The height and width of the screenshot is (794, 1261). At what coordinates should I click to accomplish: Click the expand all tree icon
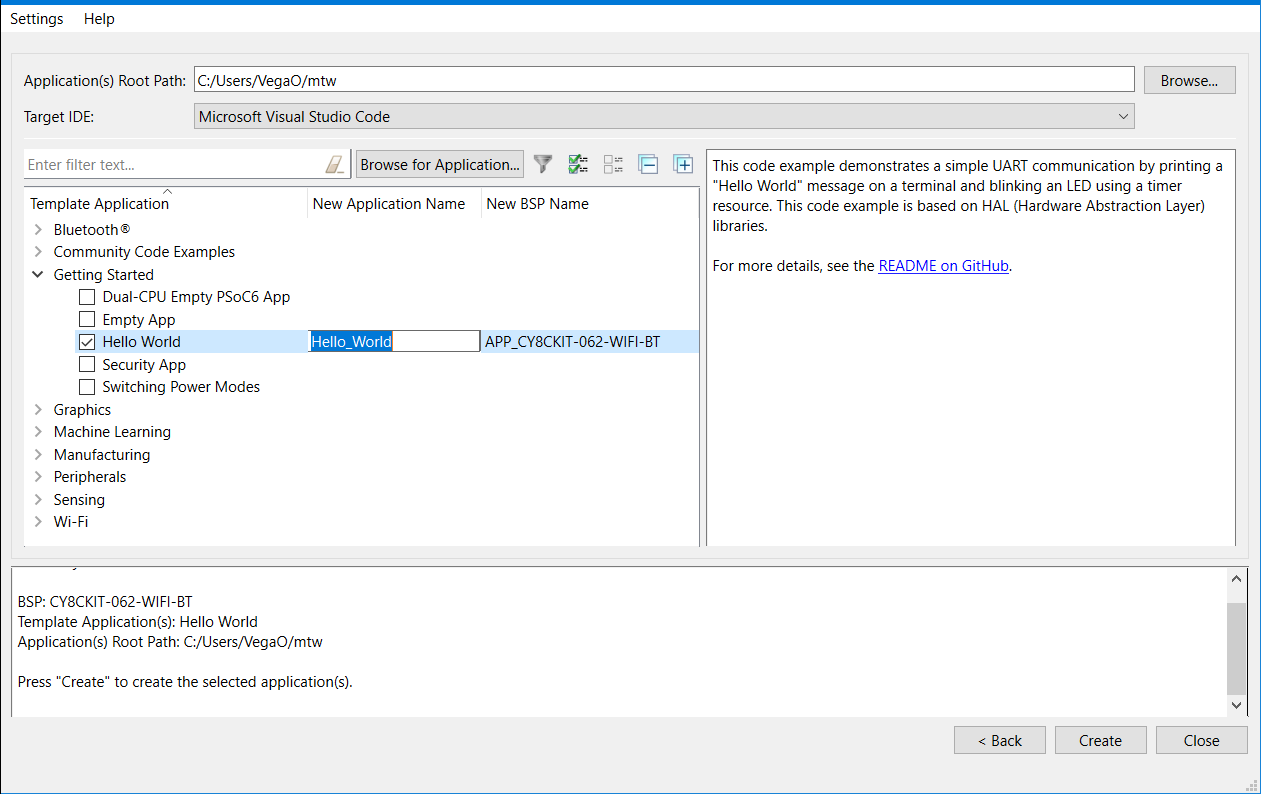point(683,164)
